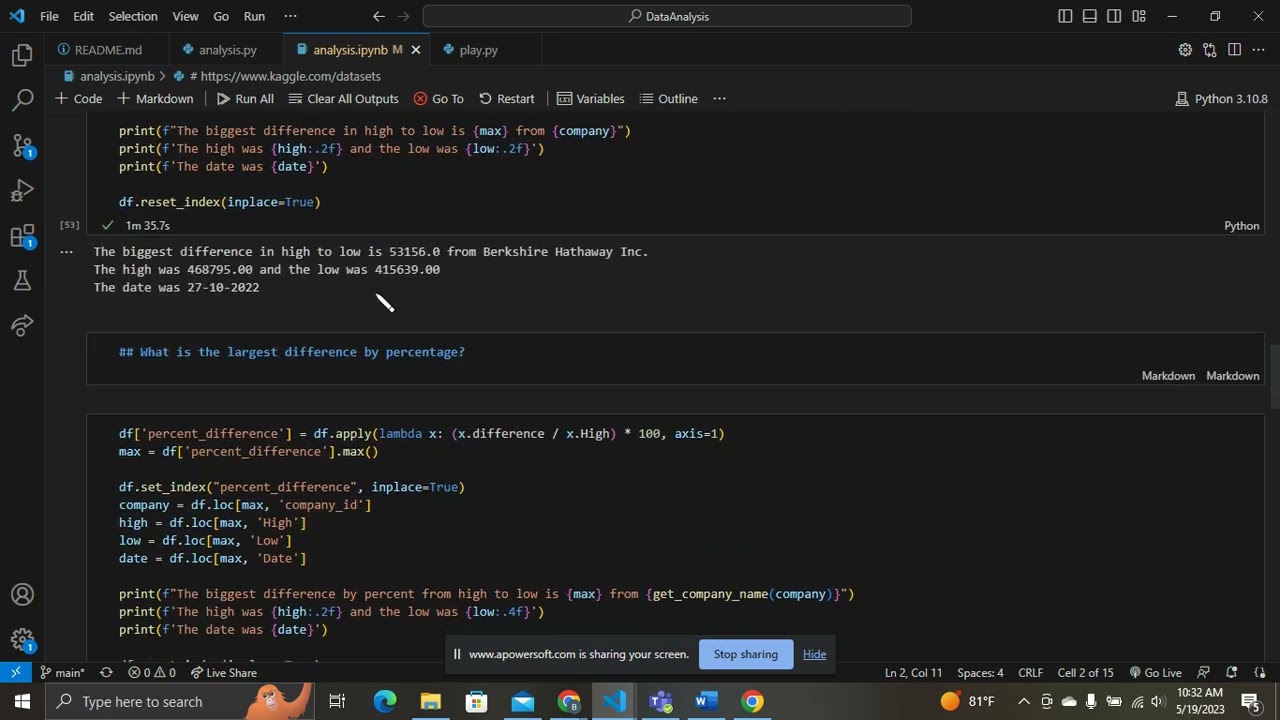Synchronize changes in status bar
This screenshot has height=720, width=1280.
(x=106, y=673)
